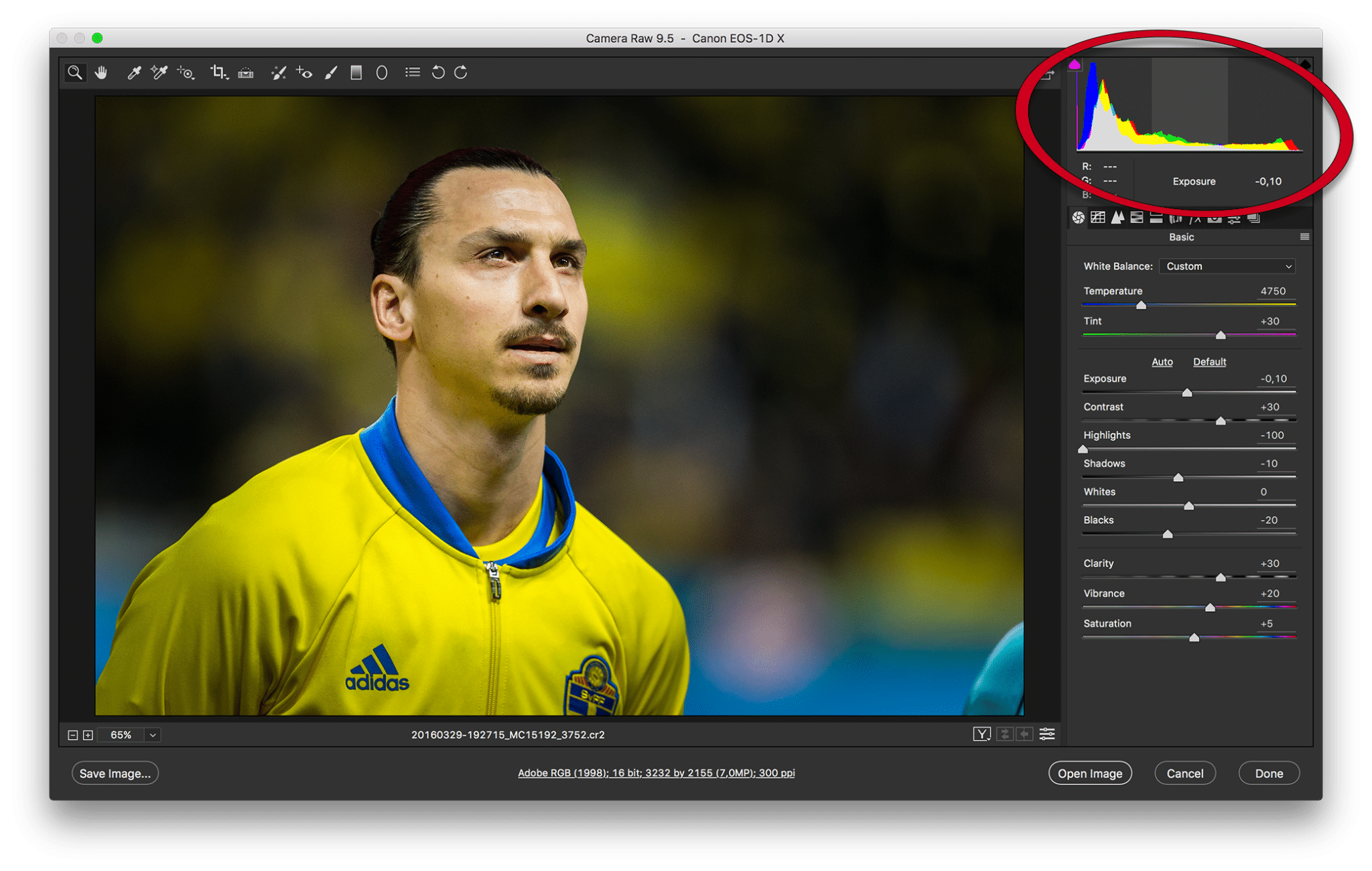Toggle before/after preview Y button
The width and height of the screenshot is (1372, 871).
pyautogui.click(x=981, y=734)
